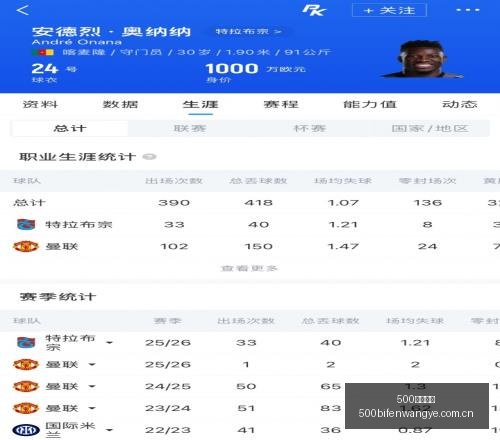Switch to the 赛程 tab
500x440 pixels.
281,104
